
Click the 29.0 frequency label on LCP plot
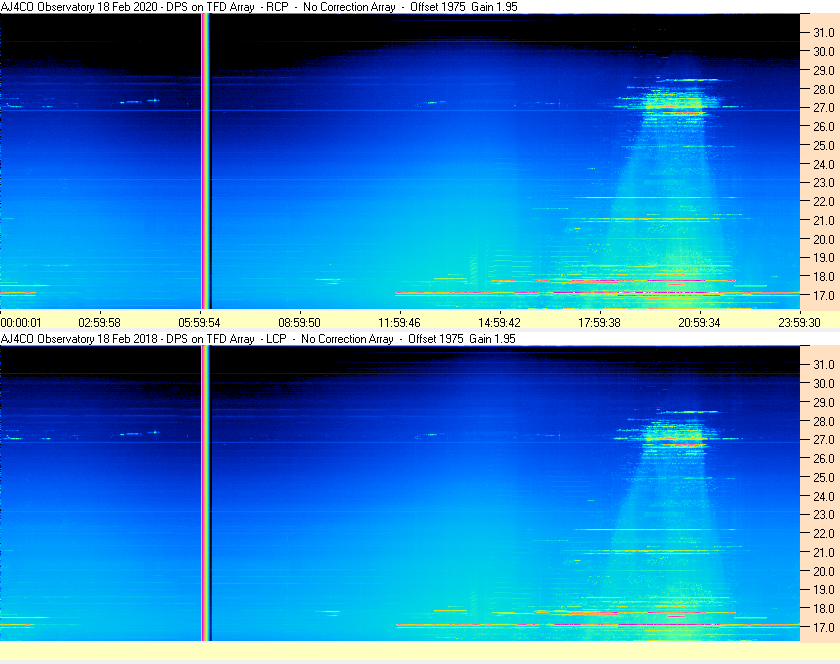click(824, 402)
